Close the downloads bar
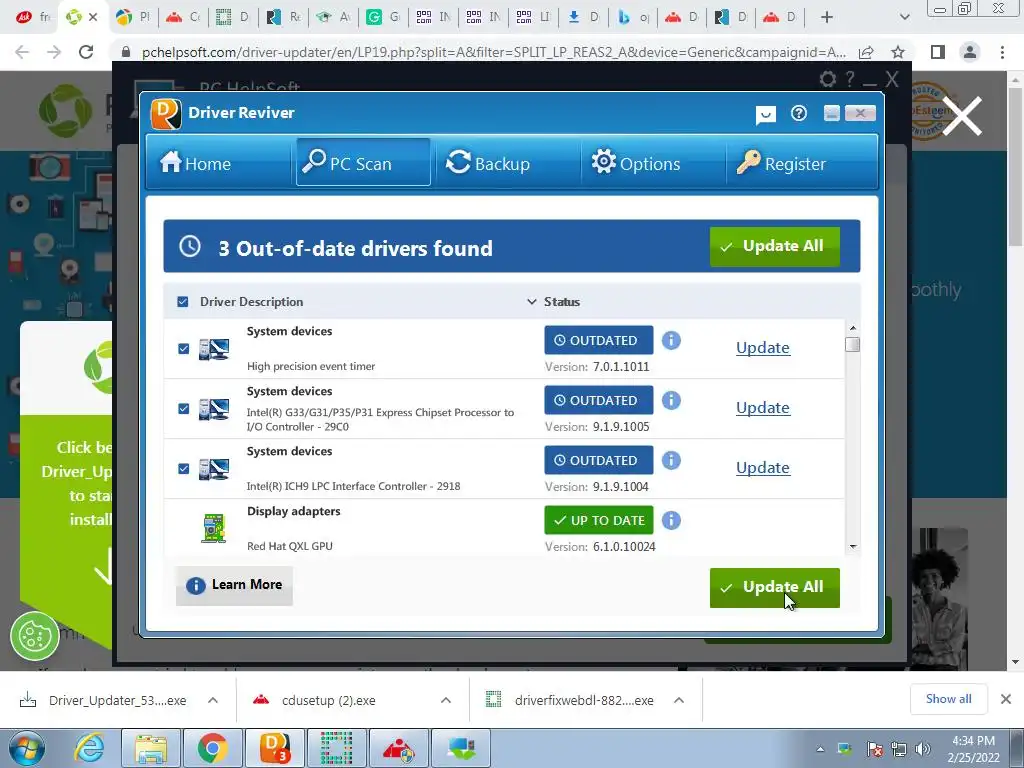 1006,699
